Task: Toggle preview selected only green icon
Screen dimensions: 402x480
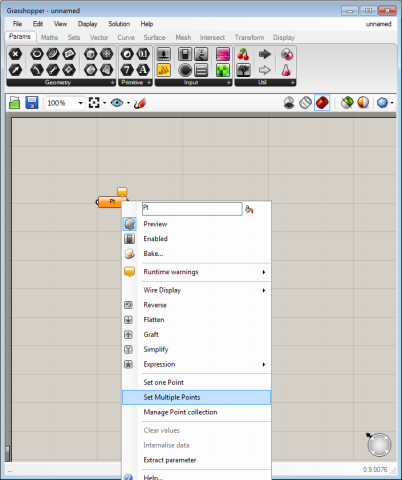Action: [x=347, y=103]
